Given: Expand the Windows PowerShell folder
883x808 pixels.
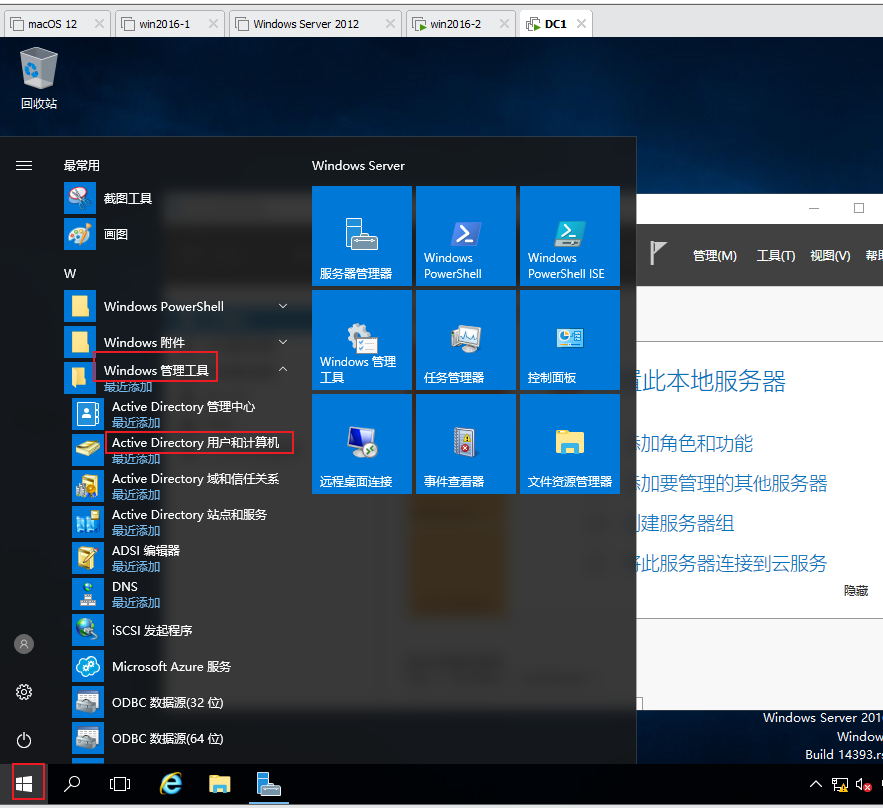Looking at the screenshot, I should tap(283, 306).
